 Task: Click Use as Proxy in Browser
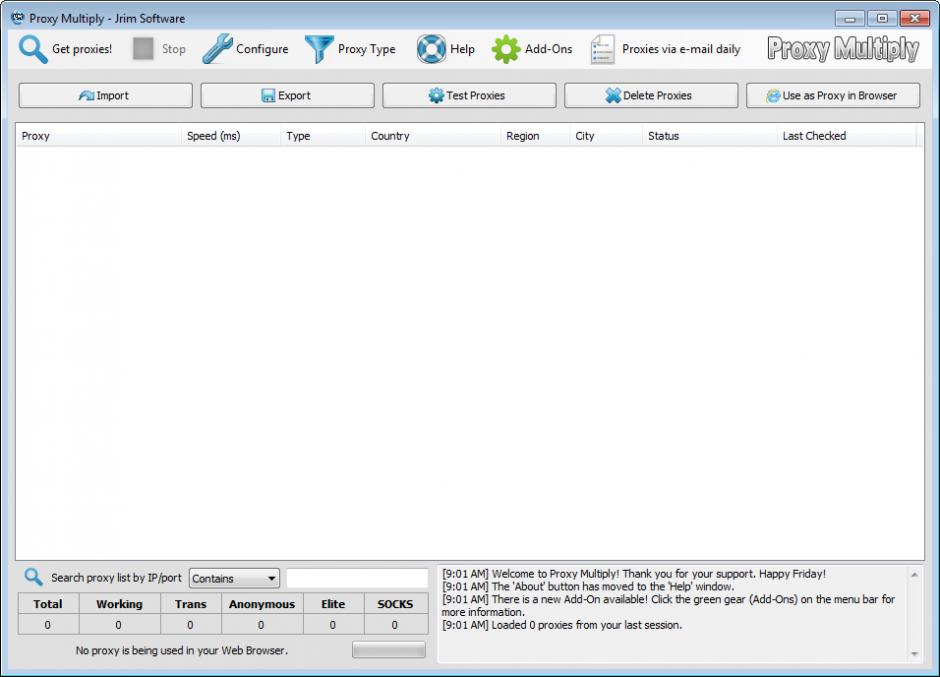click(x=832, y=96)
